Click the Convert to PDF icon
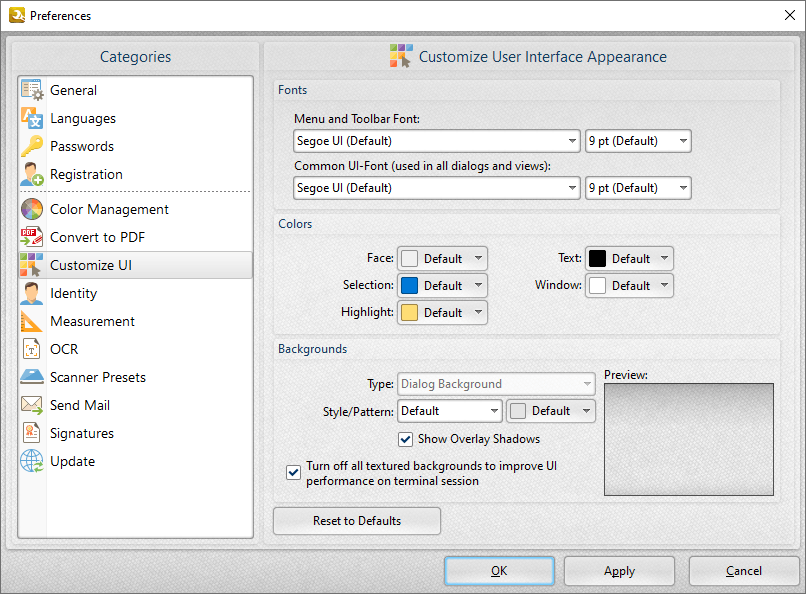This screenshot has height=594, width=806. click(x=33, y=237)
